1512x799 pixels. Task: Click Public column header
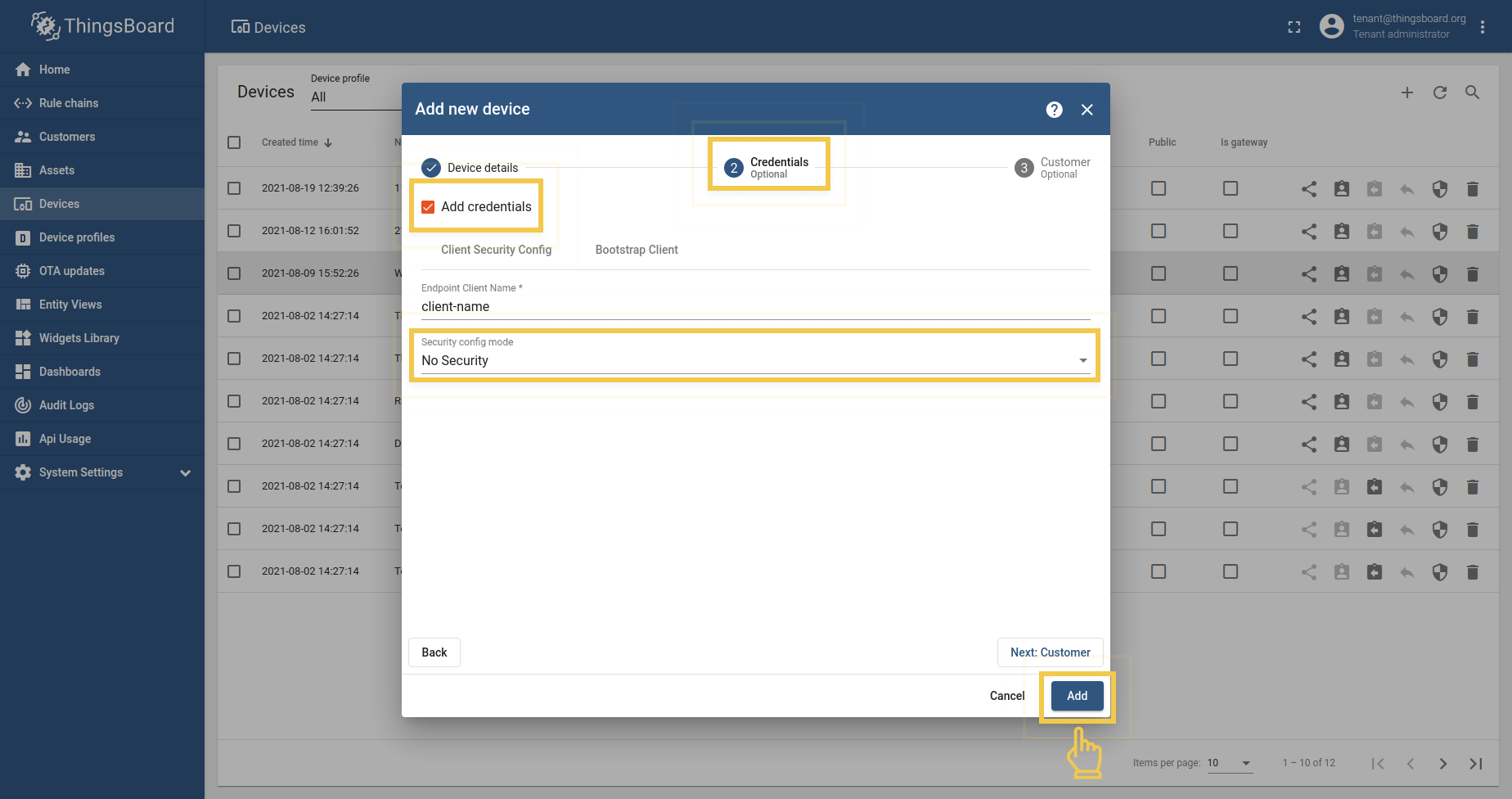(x=1162, y=142)
